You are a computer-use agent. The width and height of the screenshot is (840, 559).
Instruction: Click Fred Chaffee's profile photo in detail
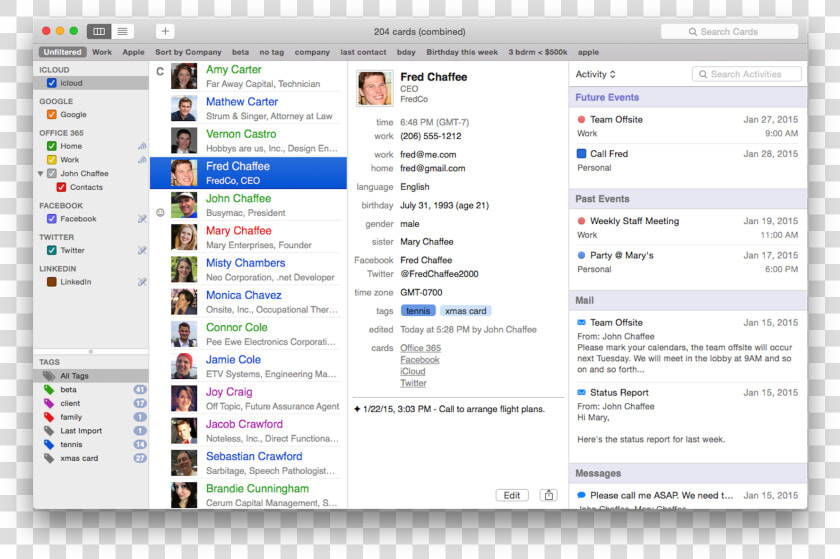point(374,88)
